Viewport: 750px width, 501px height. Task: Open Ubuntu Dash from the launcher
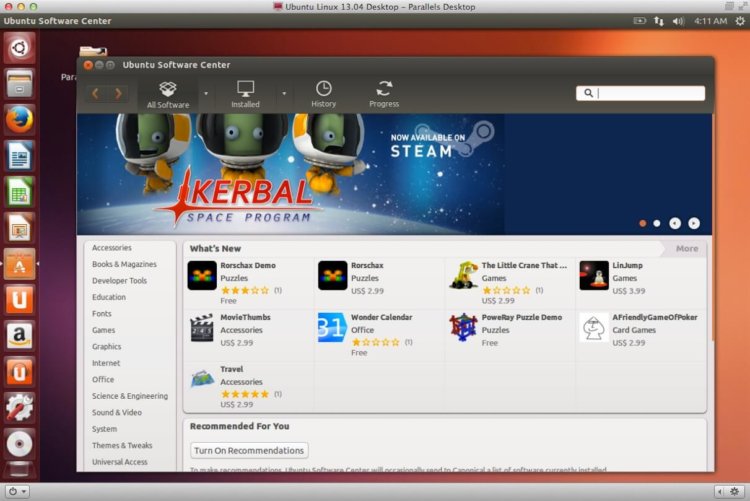click(19, 48)
